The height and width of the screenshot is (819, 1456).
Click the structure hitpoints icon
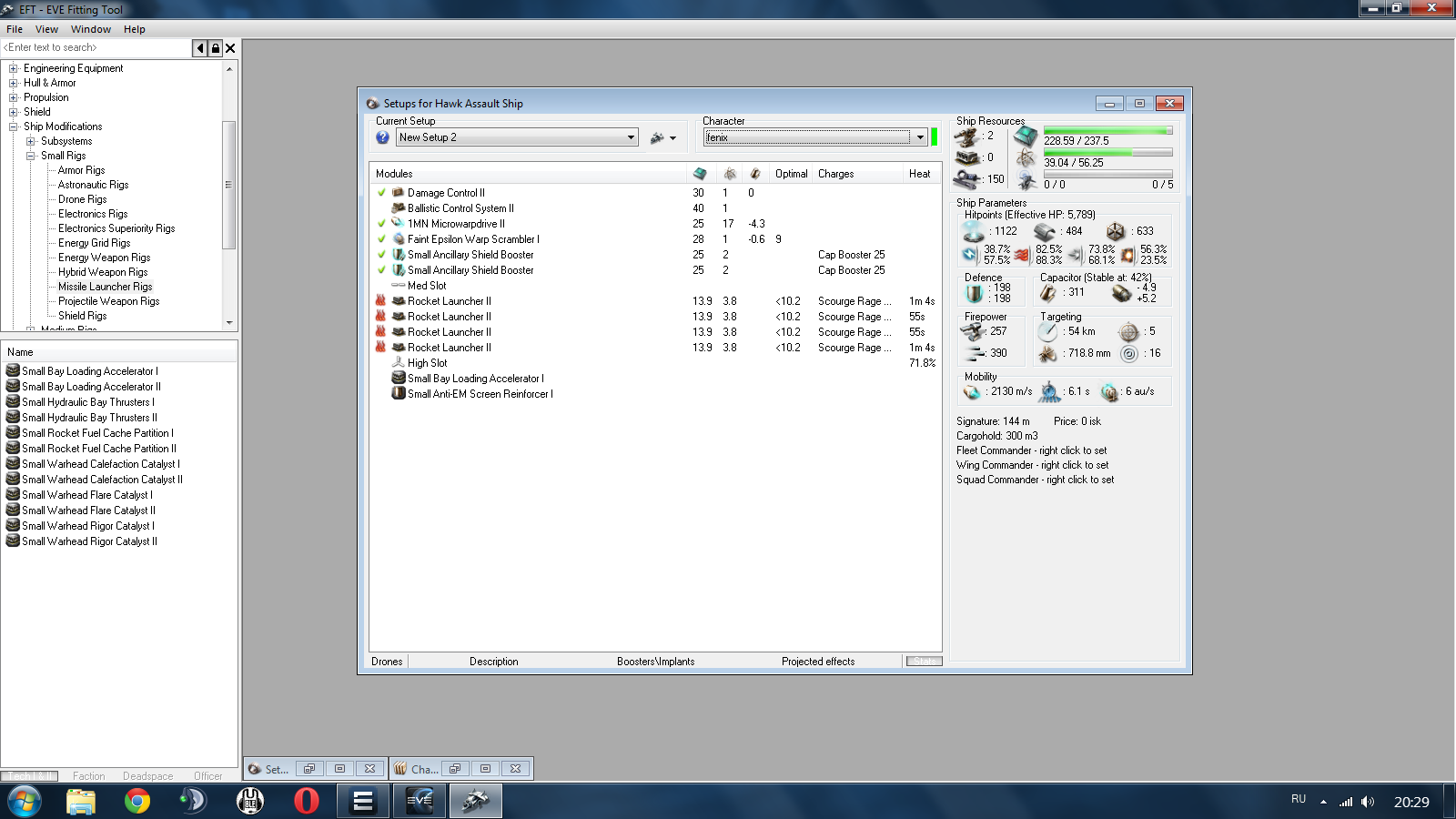(1116, 231)
